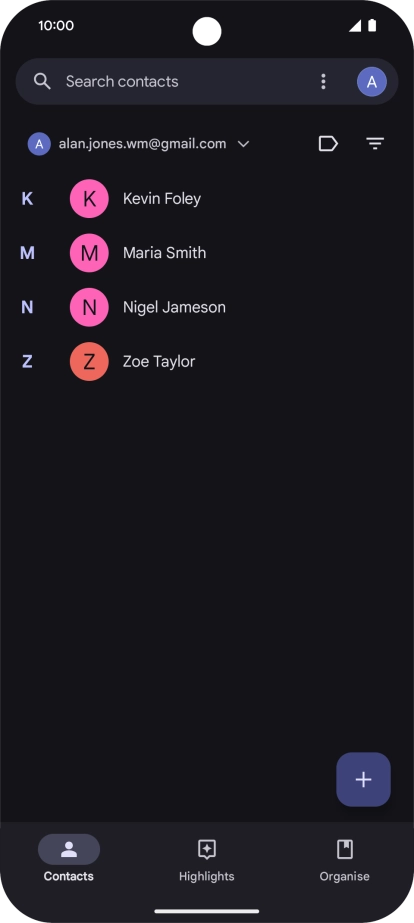Switch to the Organise tab
Image resolution: width=414 pixels, height=923 pixels.
click(x=345, y=861)
